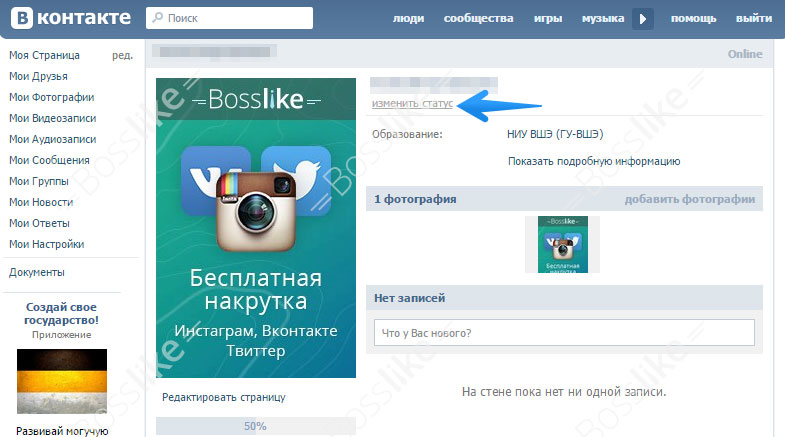Screen dimensions: 785x437
Task: Click НИУ ВШЭ (ГУ-ВШЭ) education link
Action: [555, 134]
